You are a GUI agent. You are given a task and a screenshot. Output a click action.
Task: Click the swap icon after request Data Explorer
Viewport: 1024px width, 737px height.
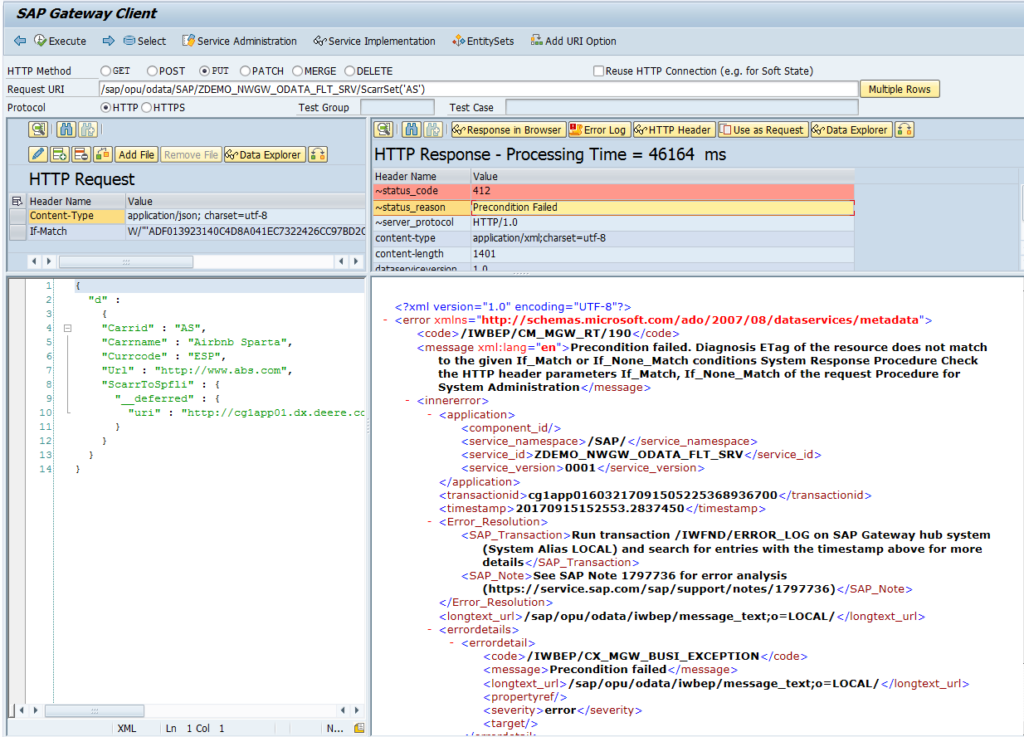point(317,154)
